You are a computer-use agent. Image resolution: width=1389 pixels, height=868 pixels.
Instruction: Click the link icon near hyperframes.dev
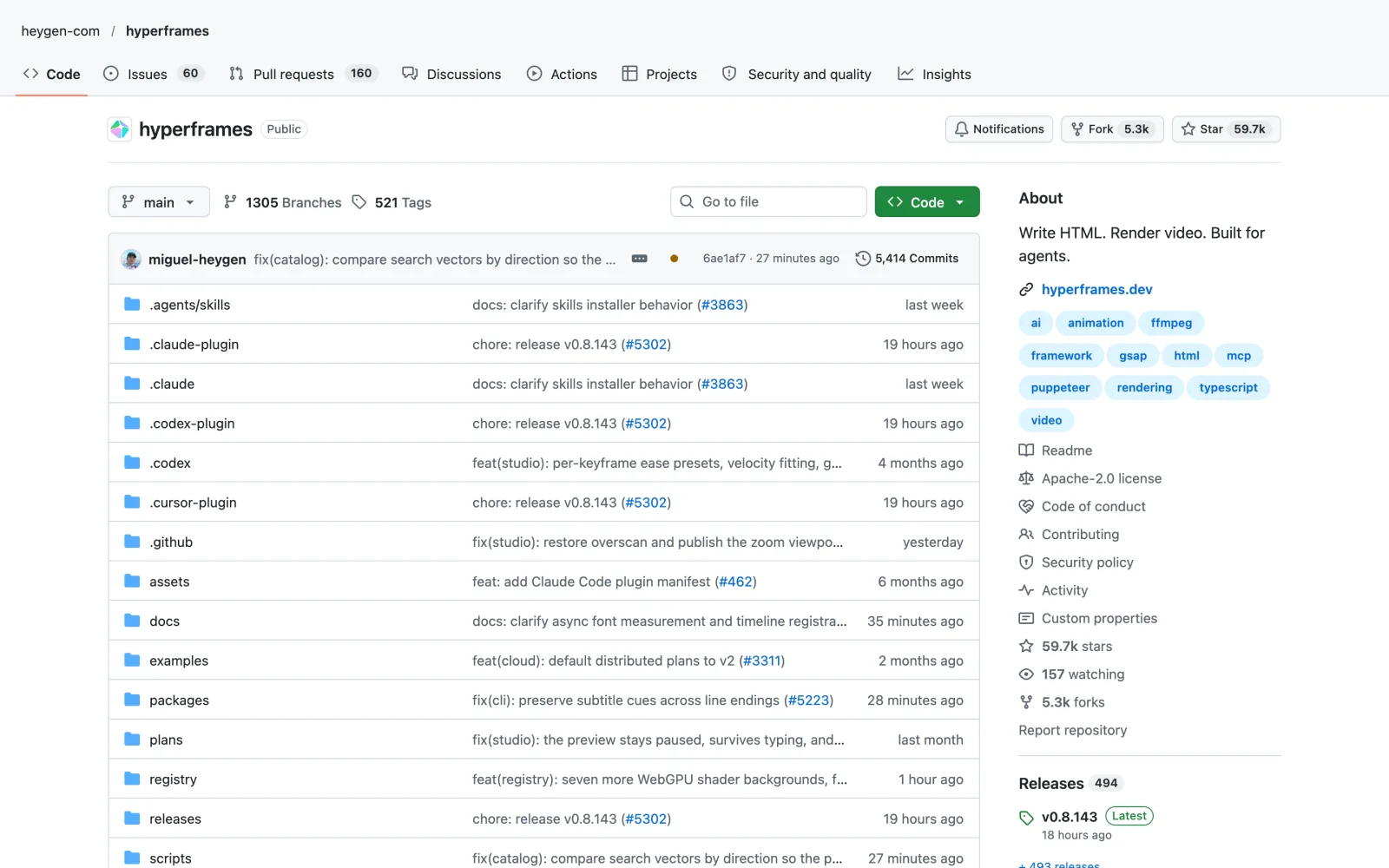point(1026,290)
